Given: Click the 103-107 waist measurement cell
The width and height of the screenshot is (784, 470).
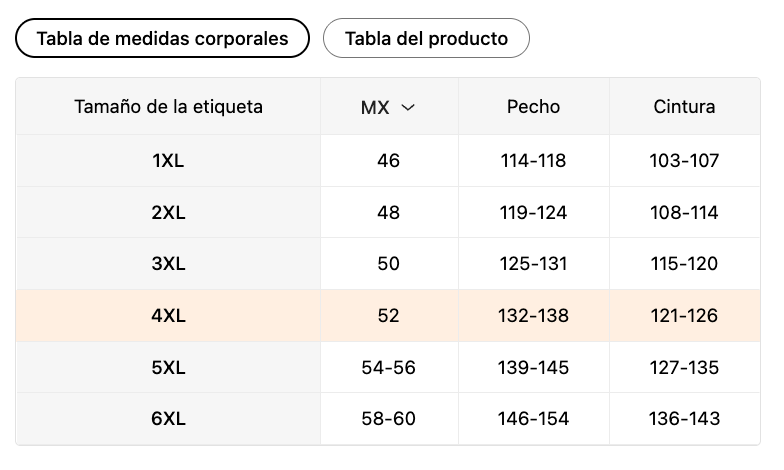Looking at the screenshot, I should (x=684, y=160).
